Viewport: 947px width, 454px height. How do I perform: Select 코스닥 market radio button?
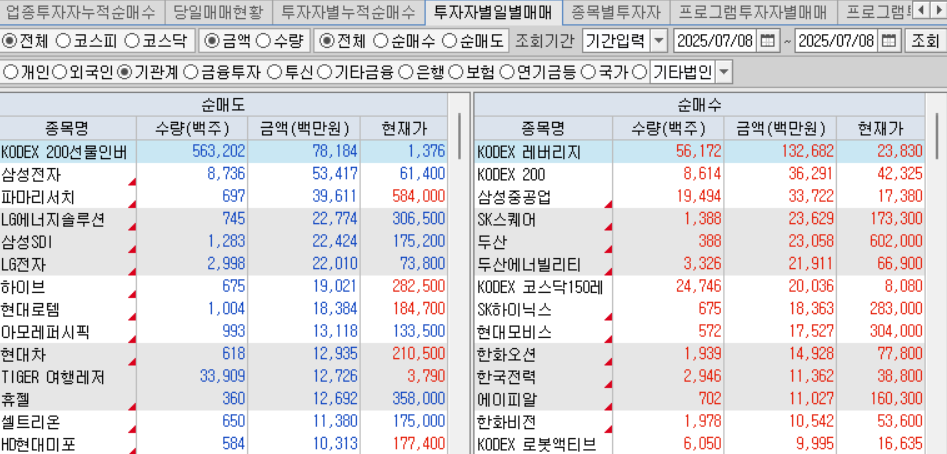point(131,41)
